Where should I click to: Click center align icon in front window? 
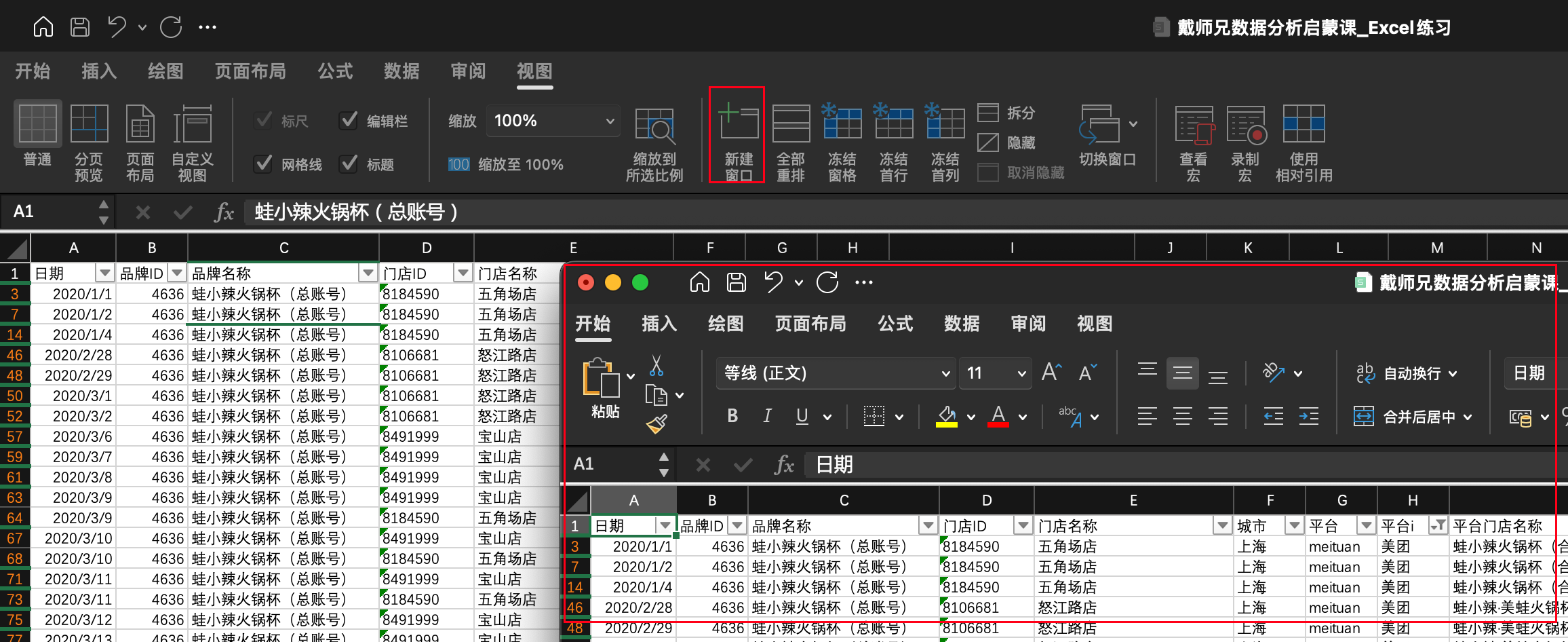[x=1182, y=416]
